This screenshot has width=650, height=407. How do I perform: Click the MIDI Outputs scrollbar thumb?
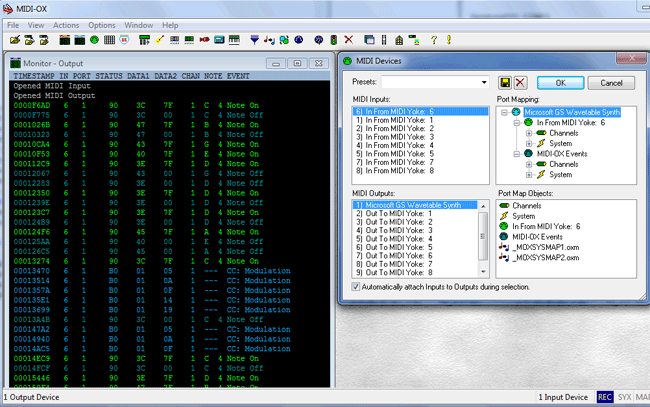click(483, 236)
